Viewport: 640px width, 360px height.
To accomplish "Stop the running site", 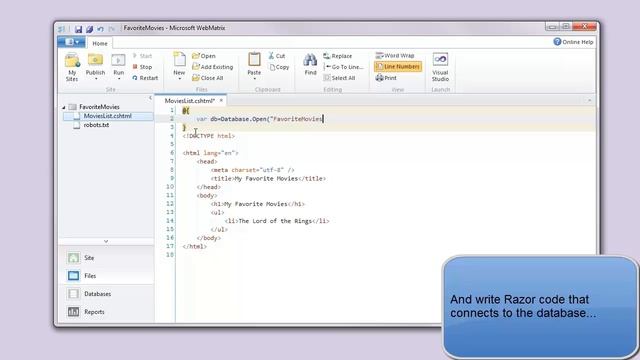I will [x=142, y=67].
